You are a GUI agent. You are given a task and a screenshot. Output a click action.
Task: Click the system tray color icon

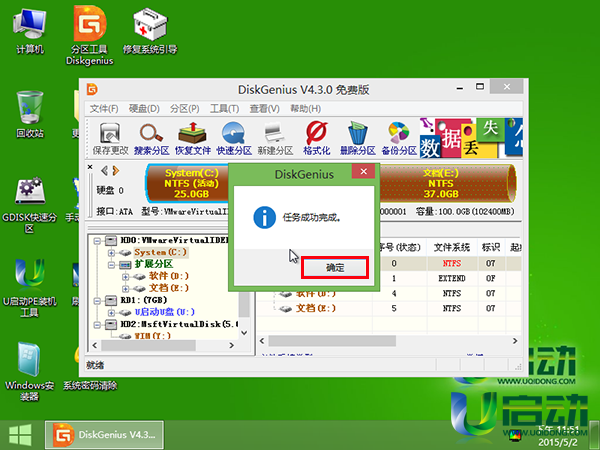(x=515, y=435)
